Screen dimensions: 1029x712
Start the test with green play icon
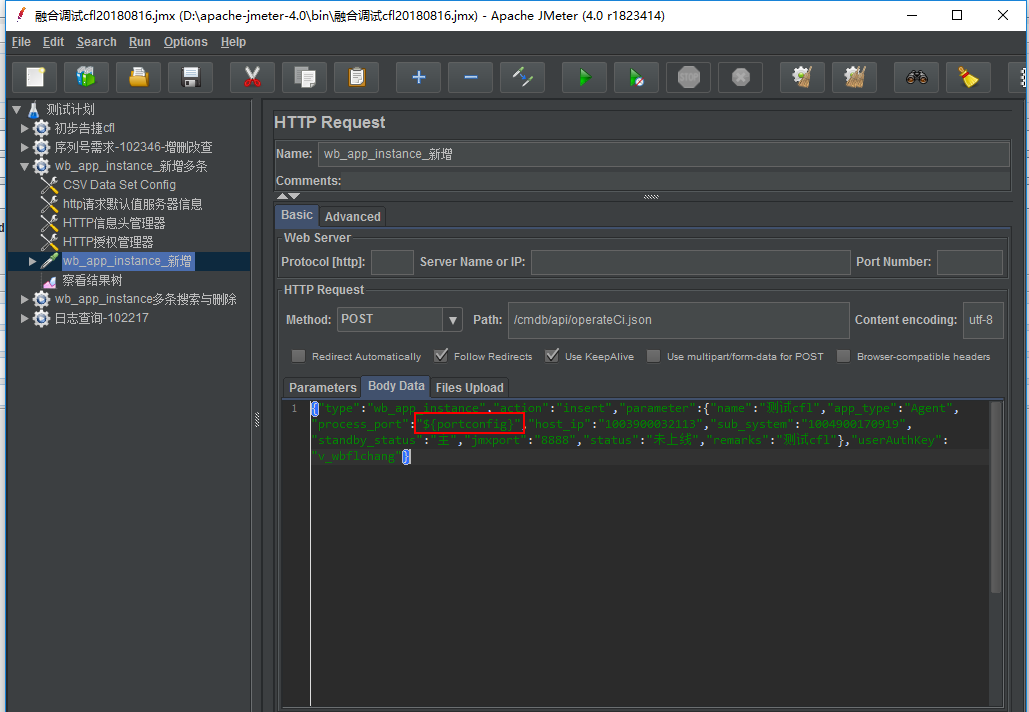(x=584, y=77)
